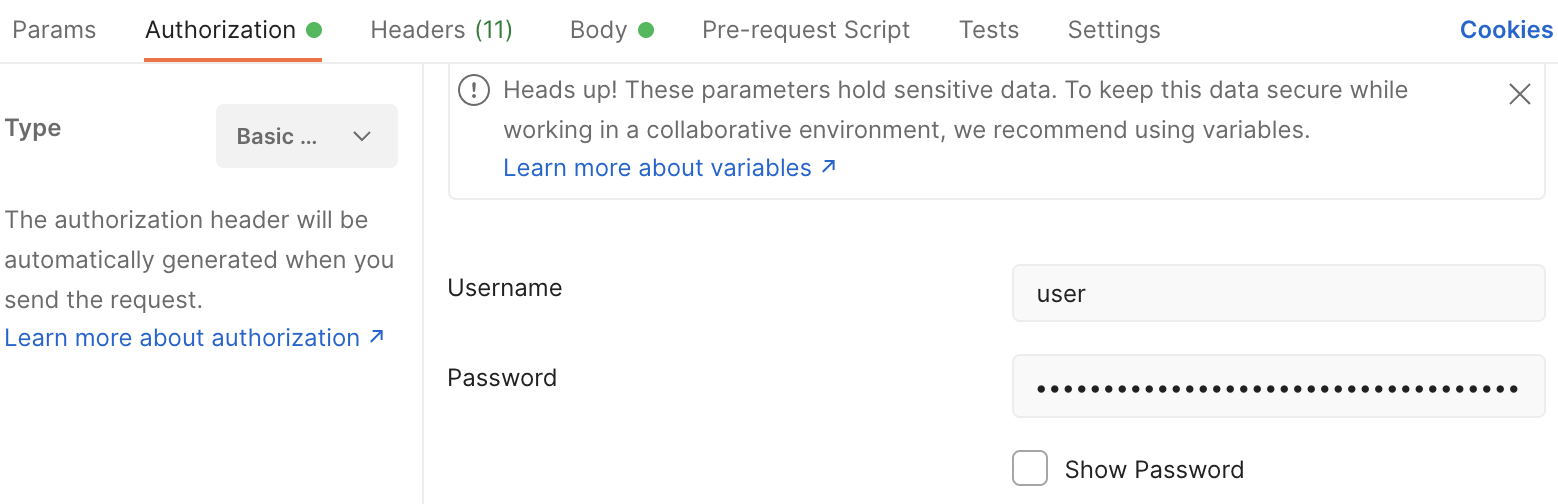Click the green dot next to Body
The height and width of the screenshot is (504, 1558).
(645, 30)
